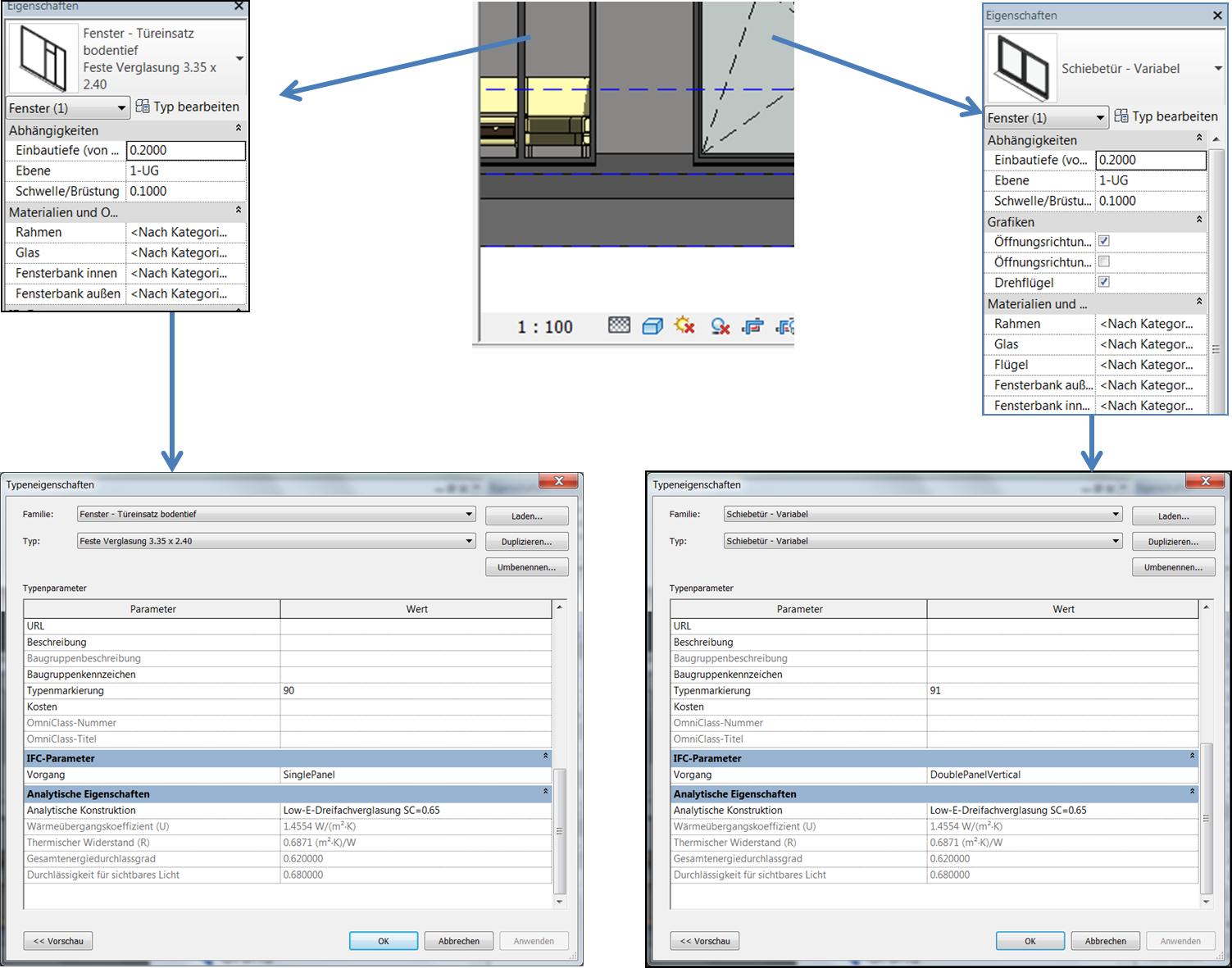Viewport: 1232px width, 968px height.
Task: Click Abbrechen in Schiebetür dialog
Action: click(x=1106, y=941)
